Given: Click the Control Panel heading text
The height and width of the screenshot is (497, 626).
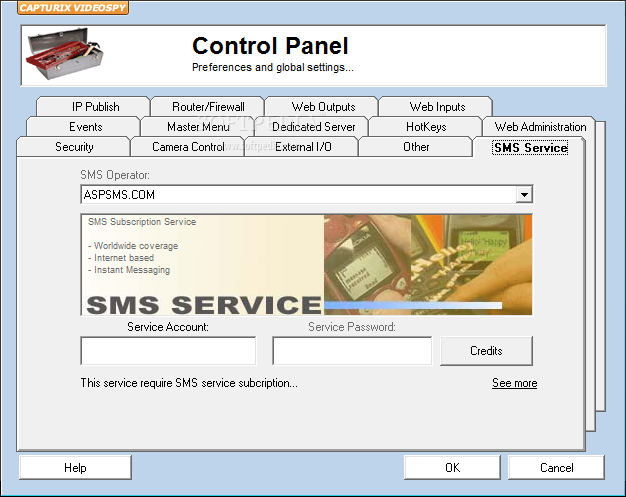Looking at the screenshot, I should coord(270,46).
